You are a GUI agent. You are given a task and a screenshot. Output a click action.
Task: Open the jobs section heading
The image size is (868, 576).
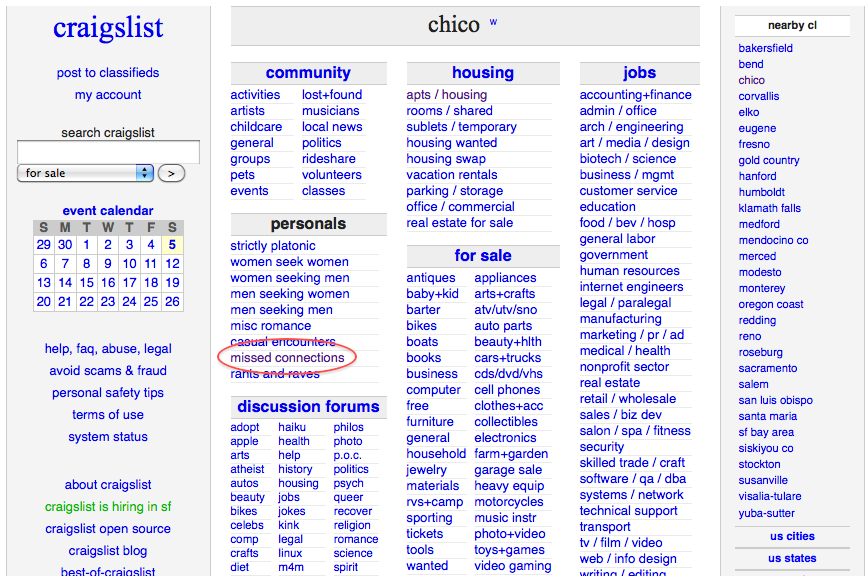[x=639, y=72]
